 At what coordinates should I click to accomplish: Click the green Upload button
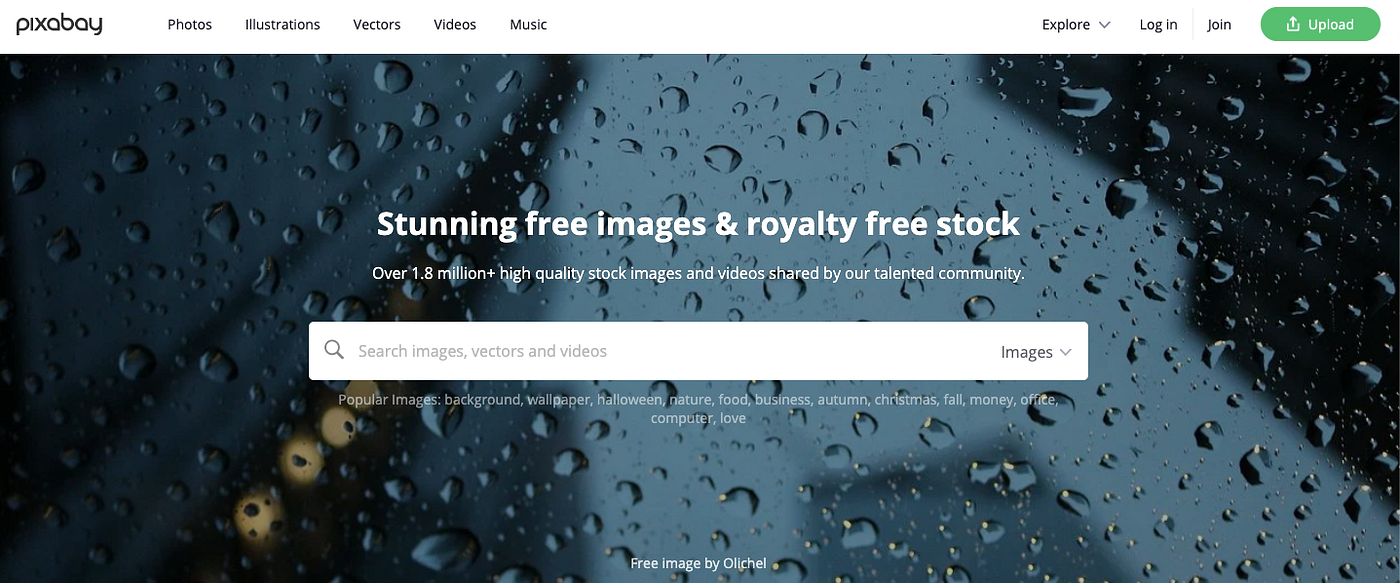[1320, 24]
